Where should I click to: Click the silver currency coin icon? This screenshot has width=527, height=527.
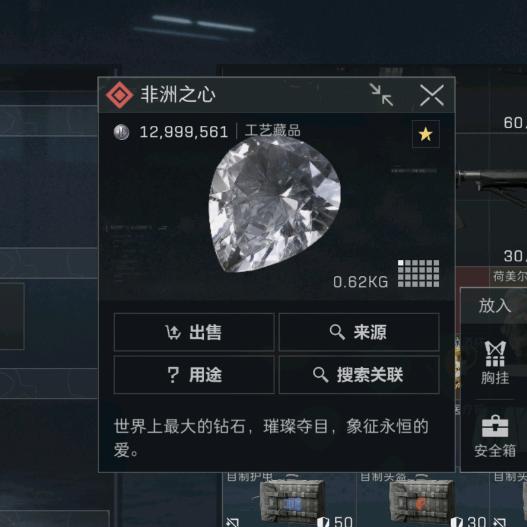121,132
